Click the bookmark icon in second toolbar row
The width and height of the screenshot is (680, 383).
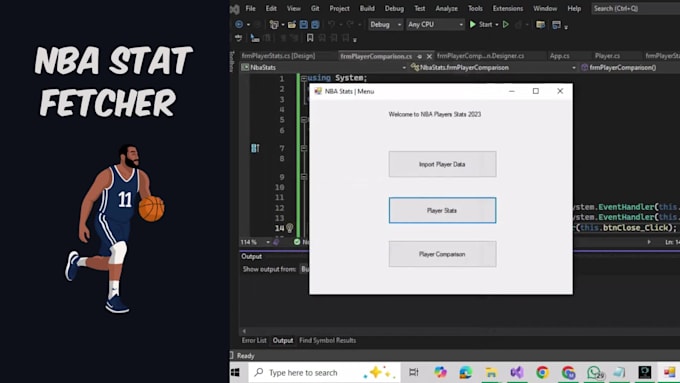click(x=310, y=38)
